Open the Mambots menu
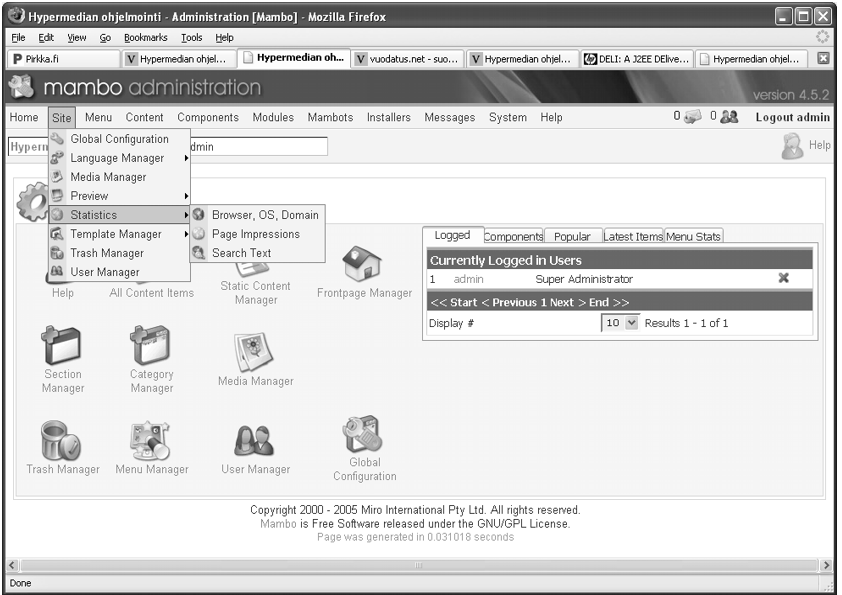The width and height of the screenshot is (842, 595). click(330, 117)
